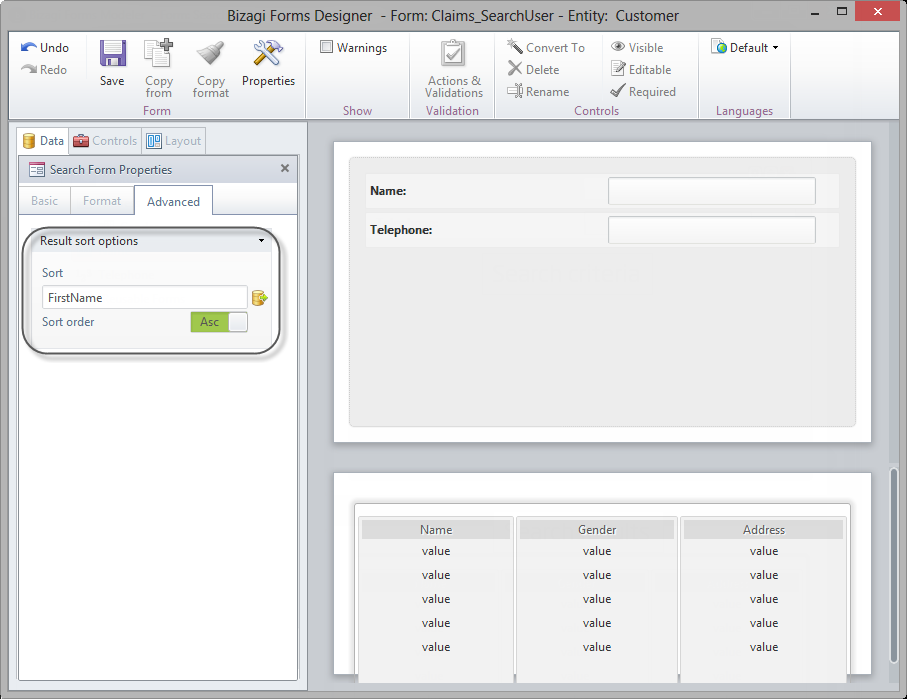
Task: Click the Telephone search input field
Action: (711, 230)
